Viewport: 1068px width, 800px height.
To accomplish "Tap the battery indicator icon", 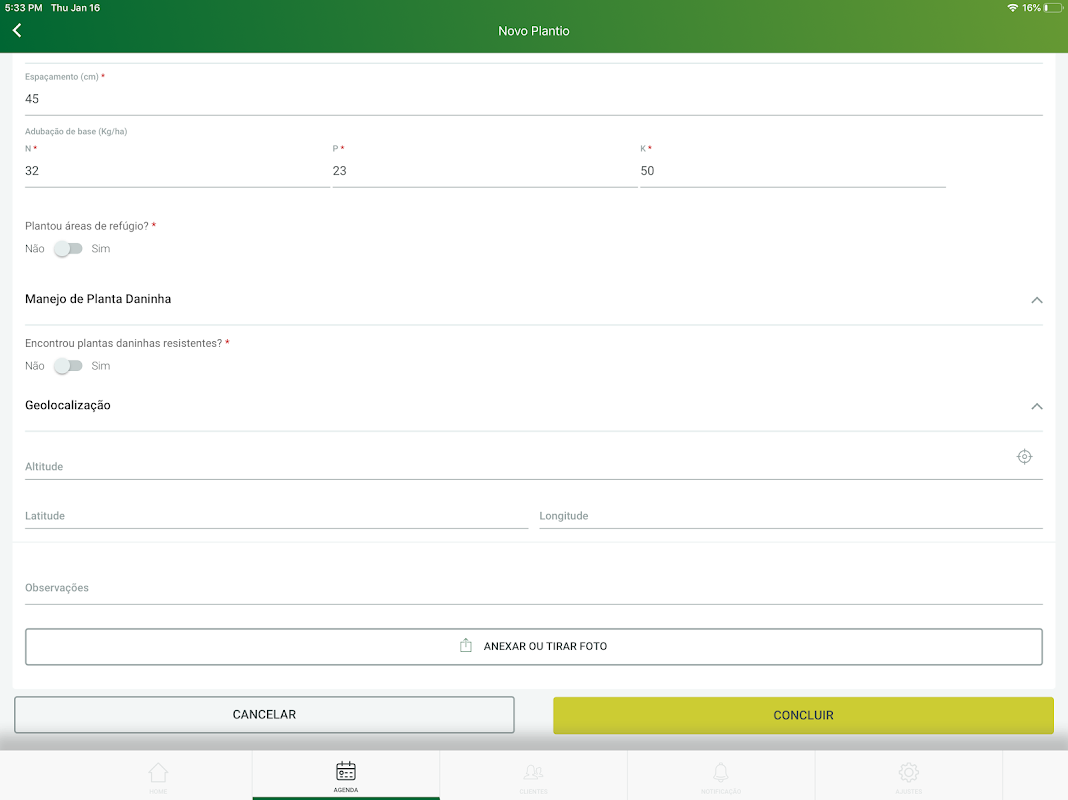I will (1053, 8).
